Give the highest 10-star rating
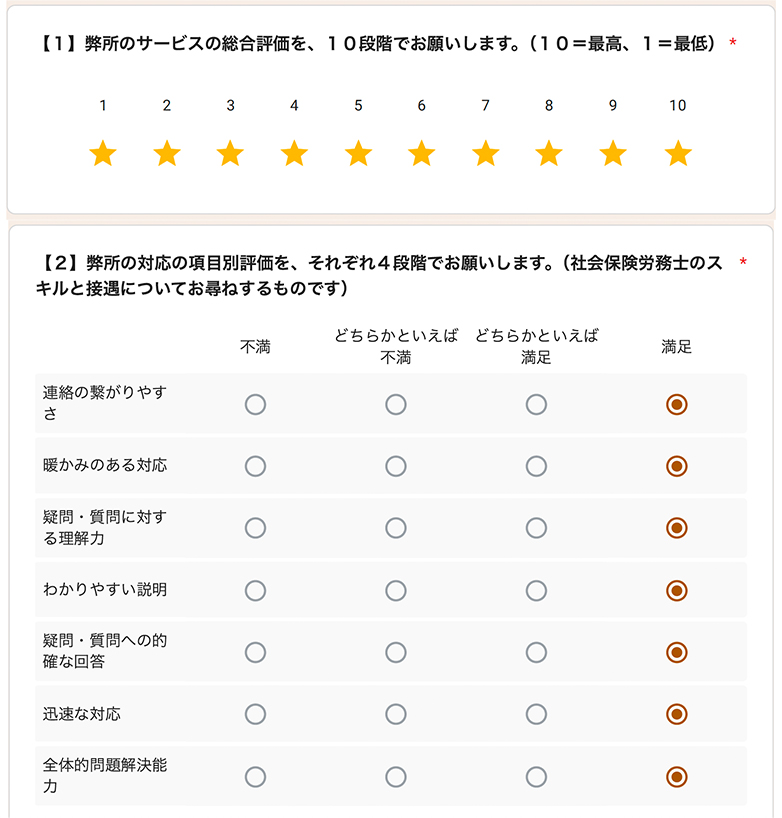This screenshot has width=782, height=818. pos(678,153)
